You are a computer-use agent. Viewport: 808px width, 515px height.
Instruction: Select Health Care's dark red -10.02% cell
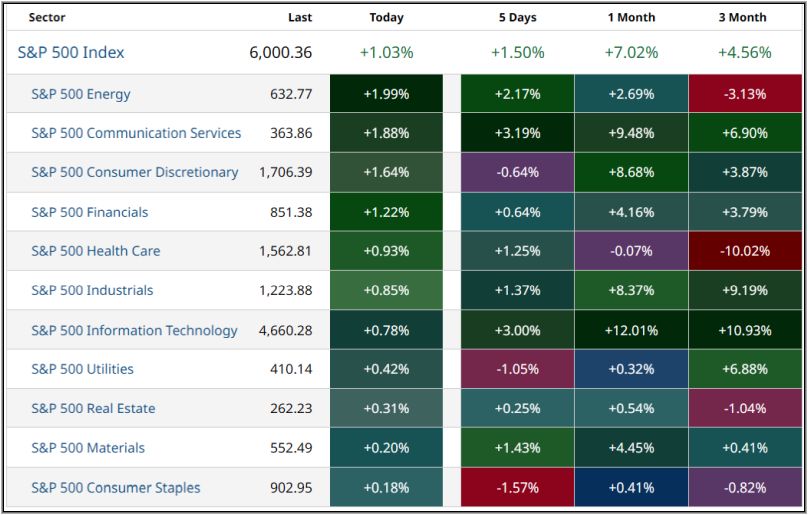746,251
